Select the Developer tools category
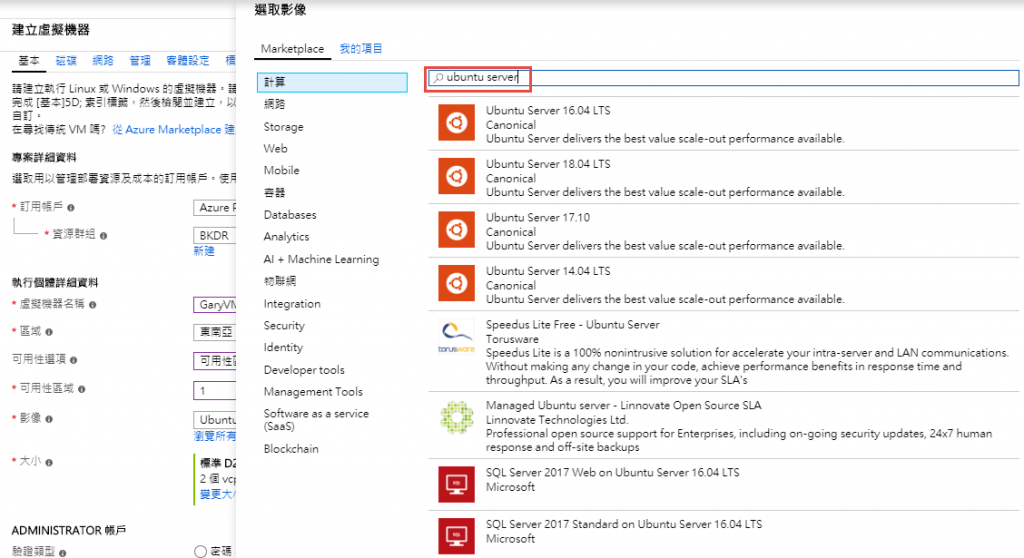The width and height of the screenshot is (1024, 558). [x=304, y=370]
